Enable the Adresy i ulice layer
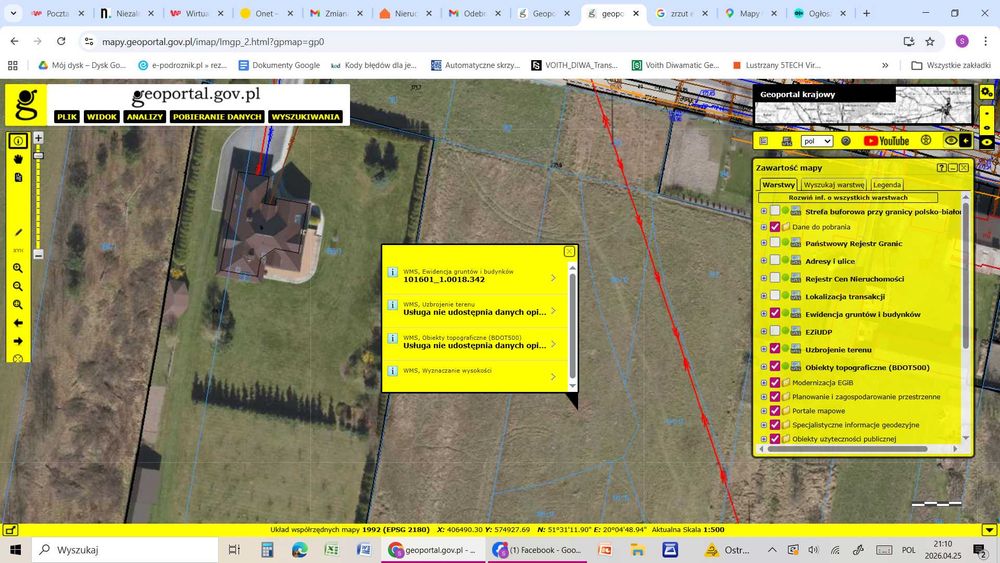 [x=775, y=260]
